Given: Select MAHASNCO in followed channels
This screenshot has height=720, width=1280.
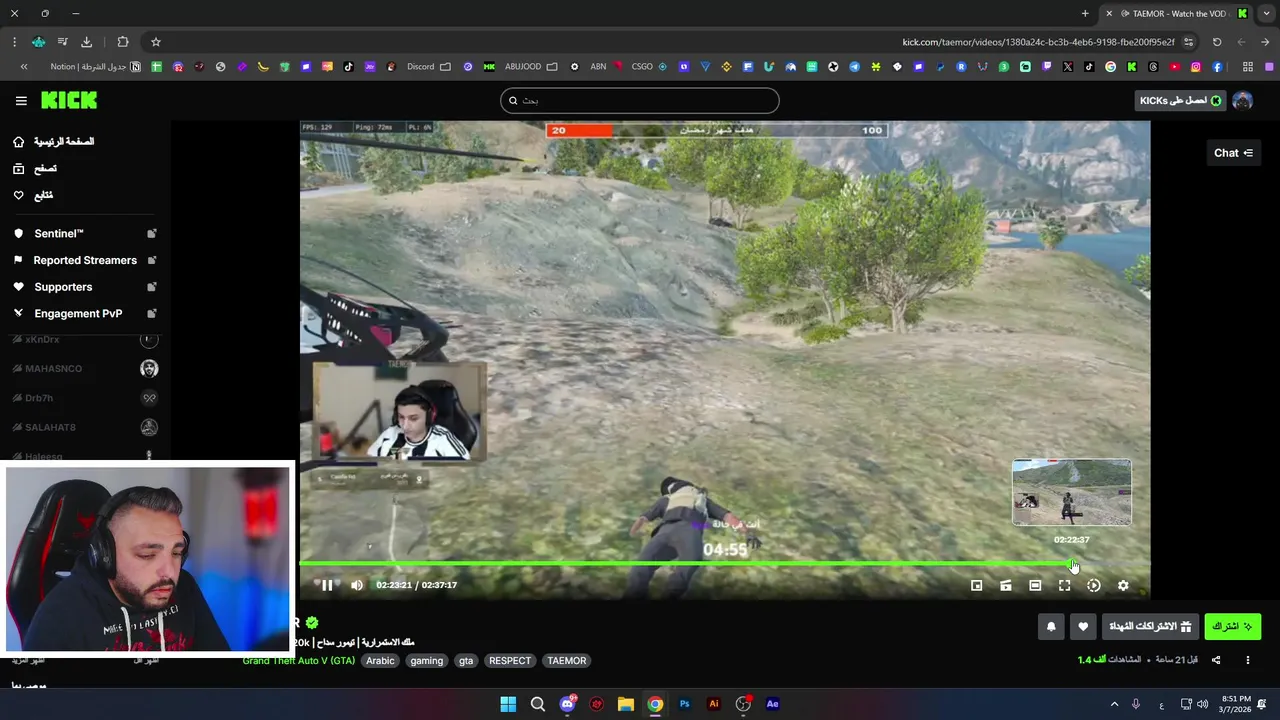Looking at the screenshot, I should click(x=85, y=368).
